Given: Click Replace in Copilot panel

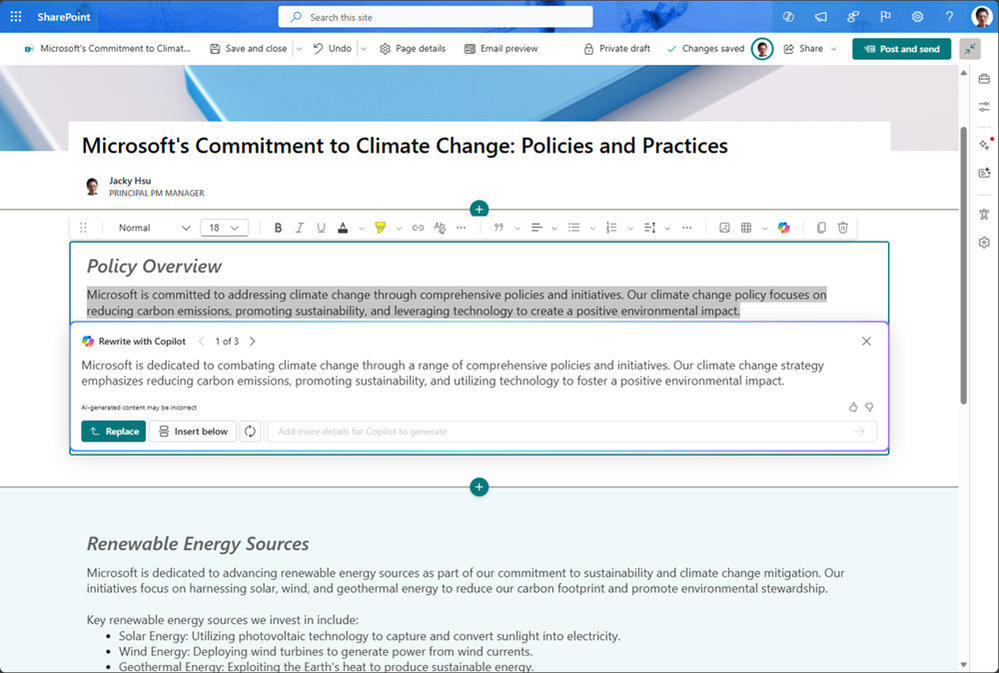Looking at the screenshot, I should [x=113, y=431].
